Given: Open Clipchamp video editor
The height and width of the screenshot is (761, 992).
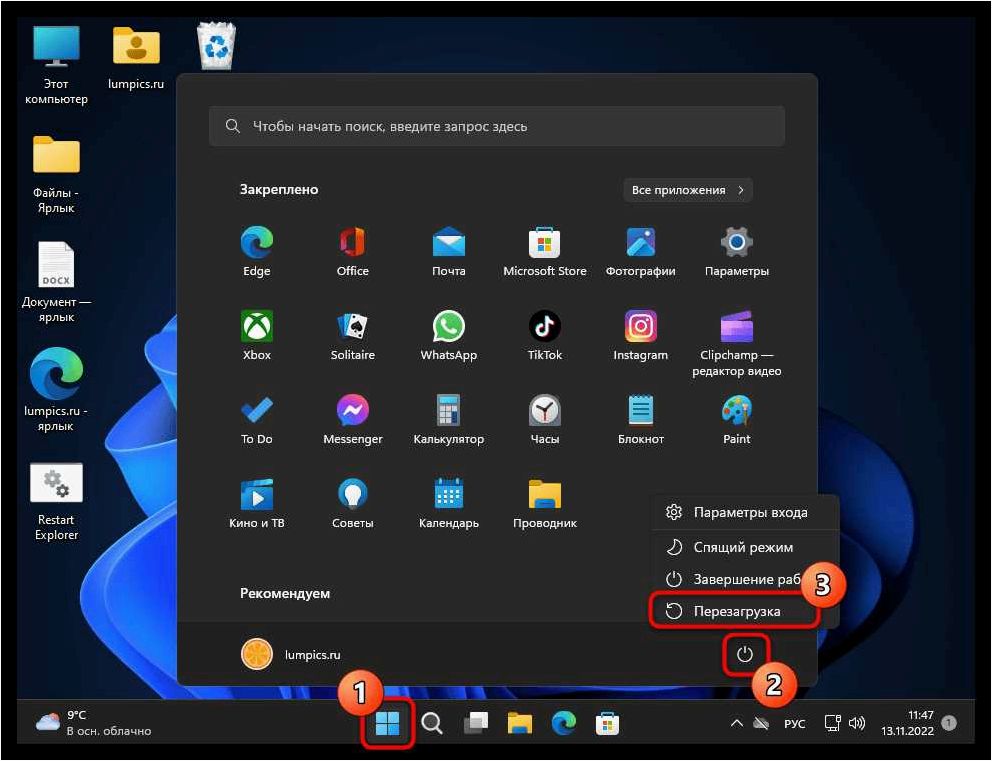Looking at the screenshot, I should (736, 343).
